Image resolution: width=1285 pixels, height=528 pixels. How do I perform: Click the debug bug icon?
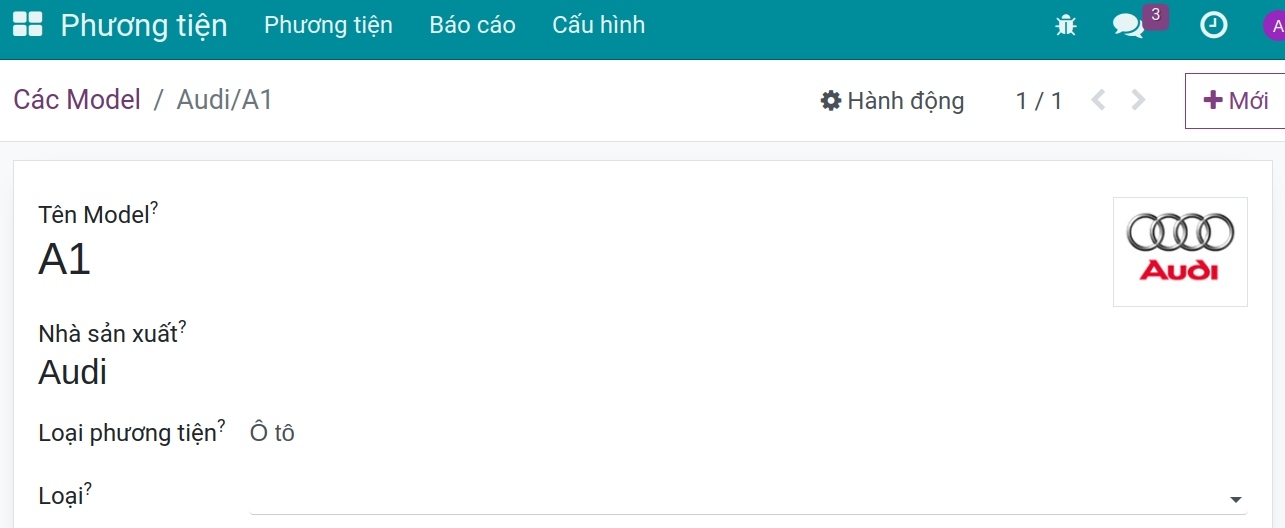coord(1066,26)
